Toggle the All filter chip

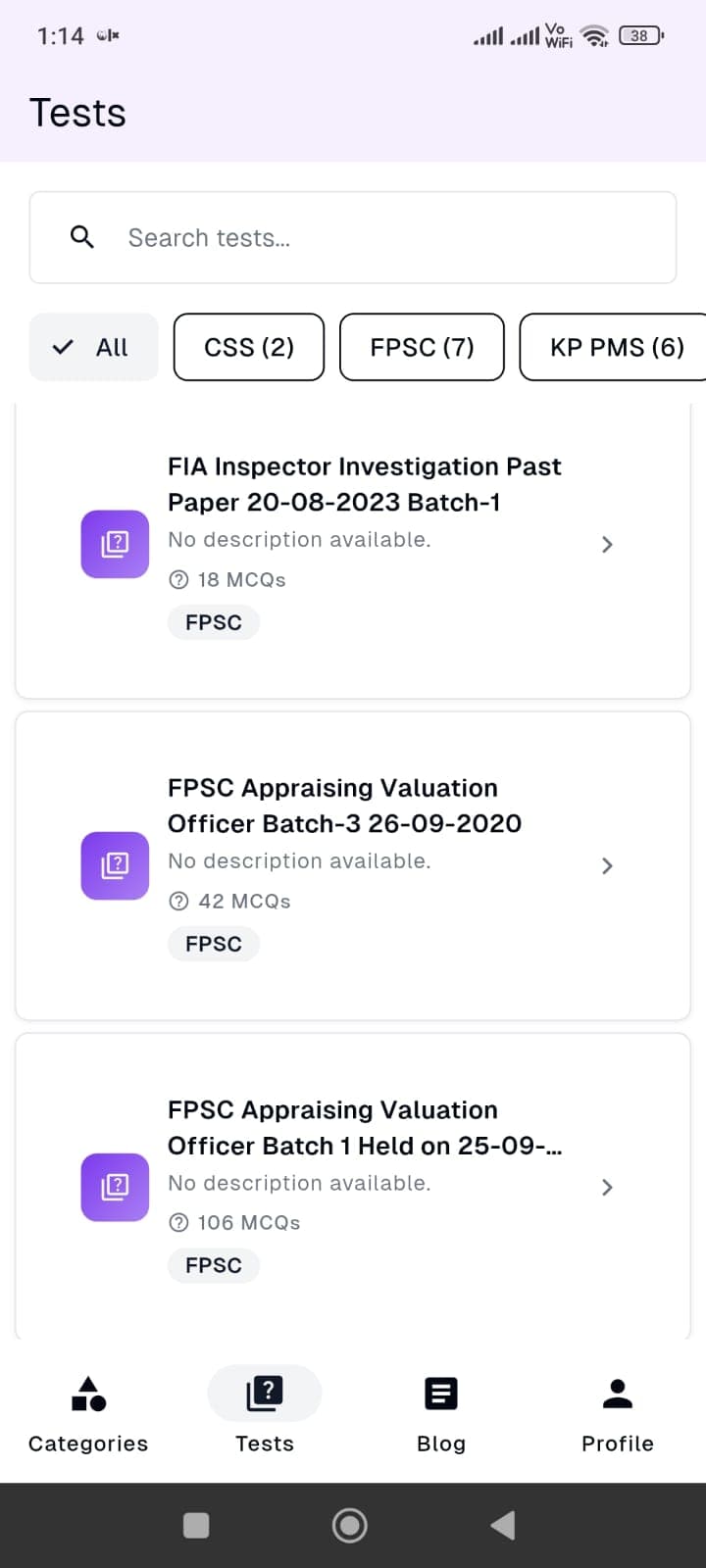point(94,347)
